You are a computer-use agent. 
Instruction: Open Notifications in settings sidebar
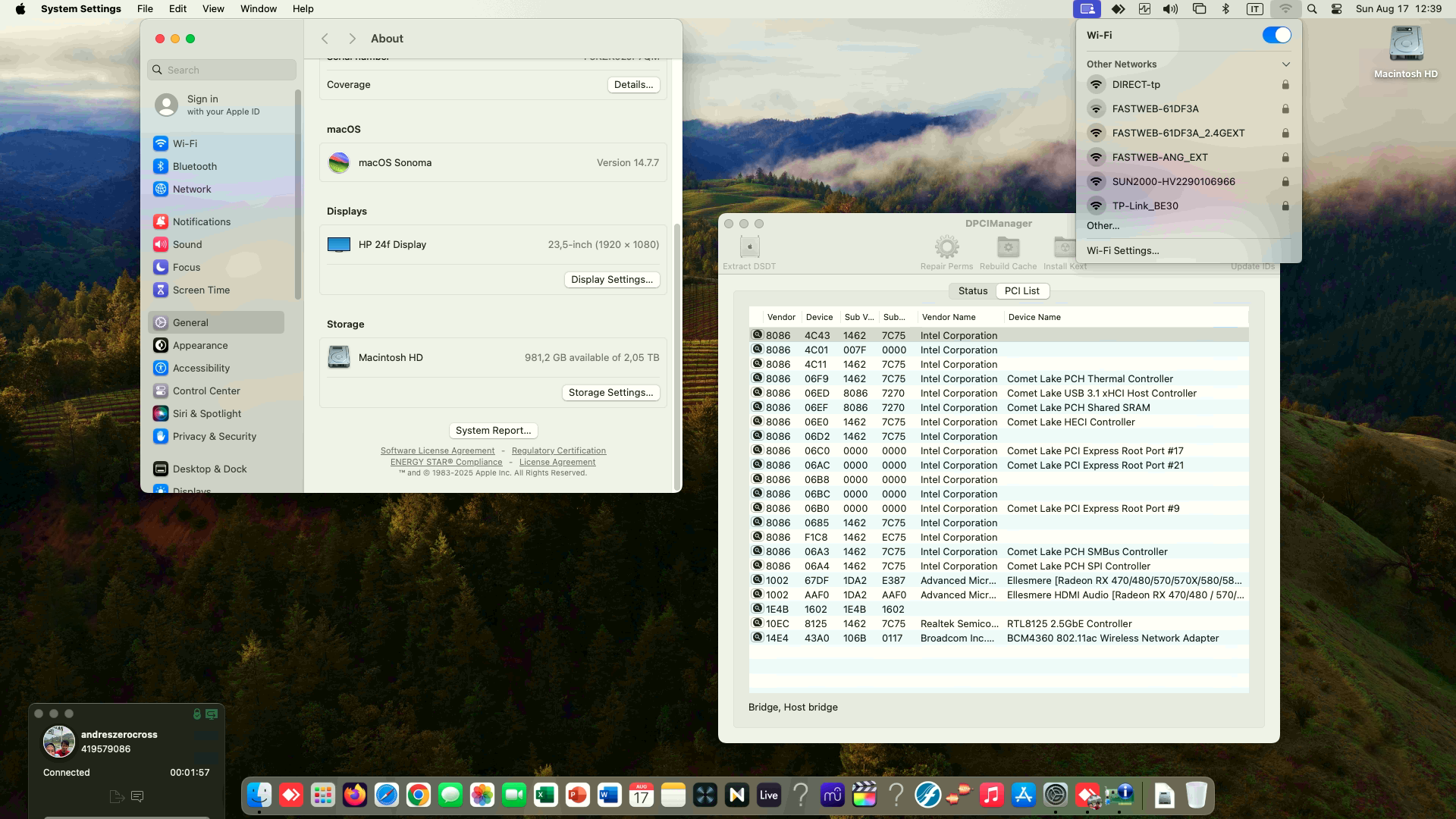coord(216,221)
